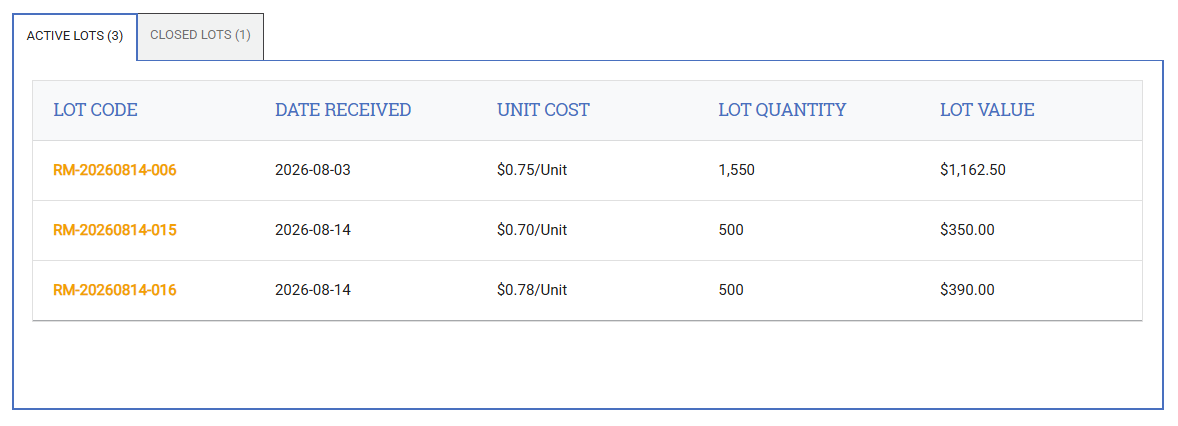The image size is (1178, 426).
Task: Select the 1,550 lot quantity cell
Action: [x=736, y=170]
